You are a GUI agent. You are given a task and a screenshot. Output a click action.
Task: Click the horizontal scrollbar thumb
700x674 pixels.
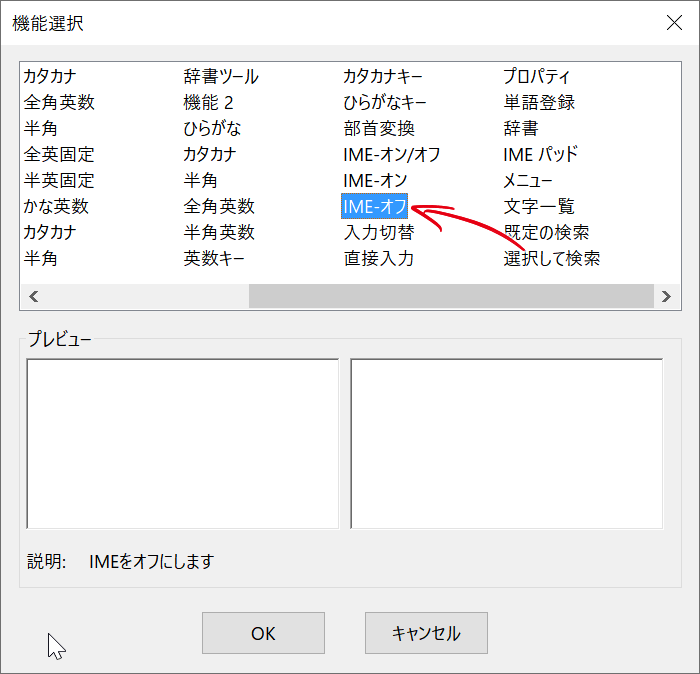tap(451, 296)
